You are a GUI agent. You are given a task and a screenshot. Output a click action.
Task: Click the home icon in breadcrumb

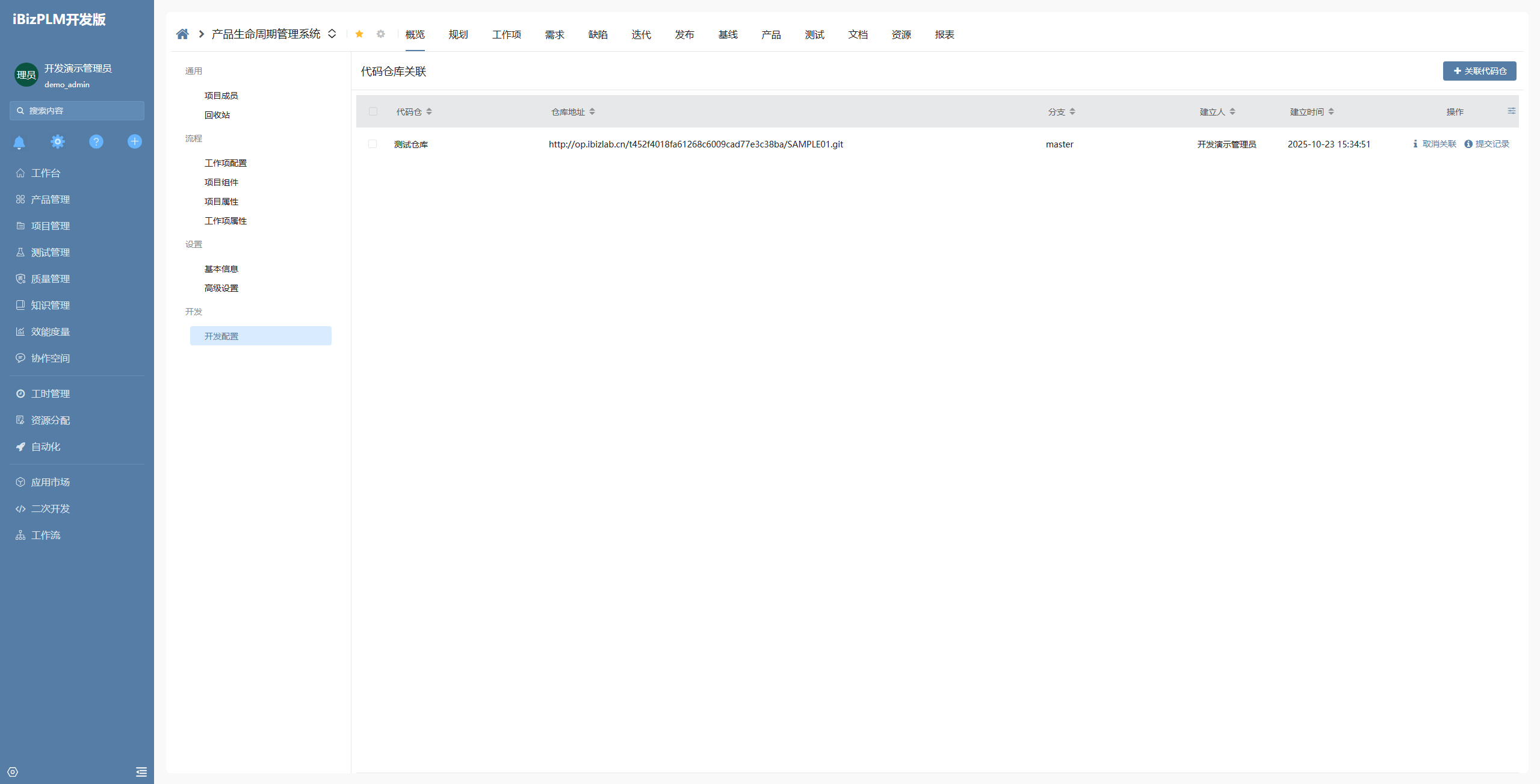point(182,34)
